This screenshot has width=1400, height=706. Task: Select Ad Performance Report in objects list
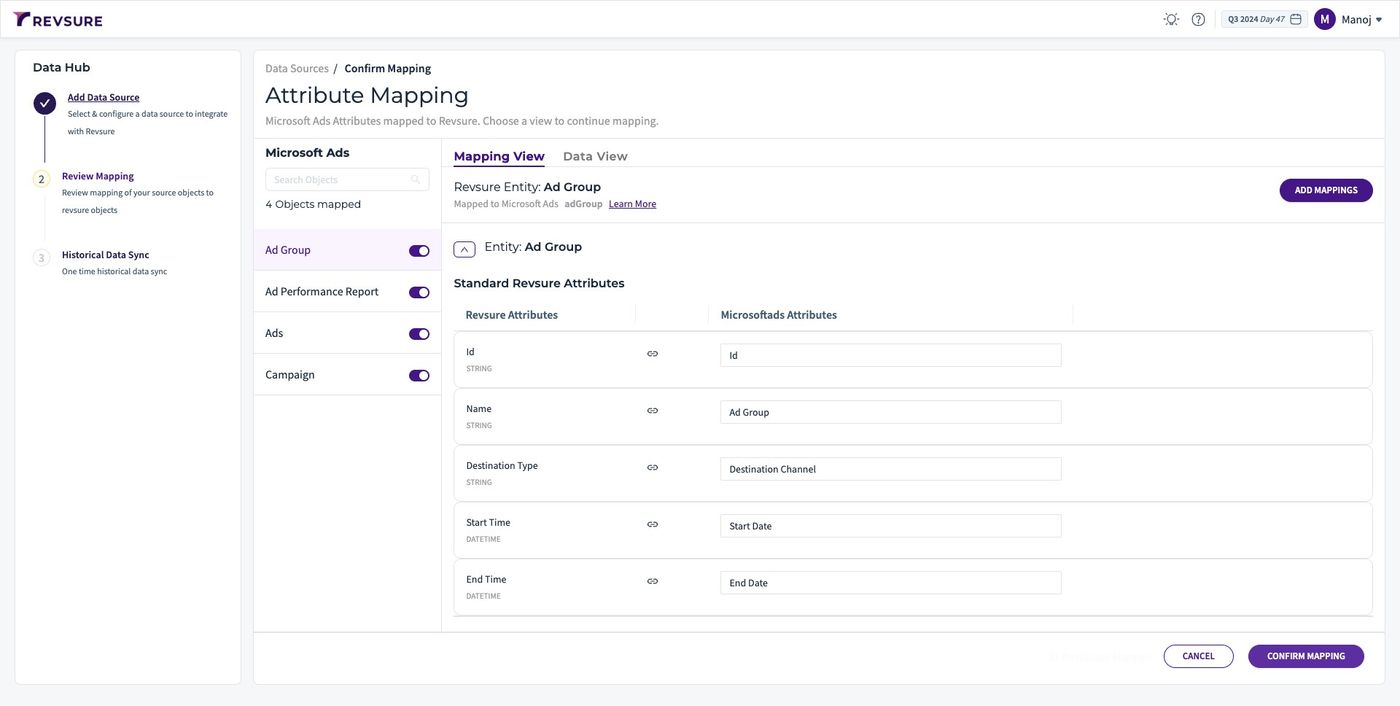click(x=347, y=292)
